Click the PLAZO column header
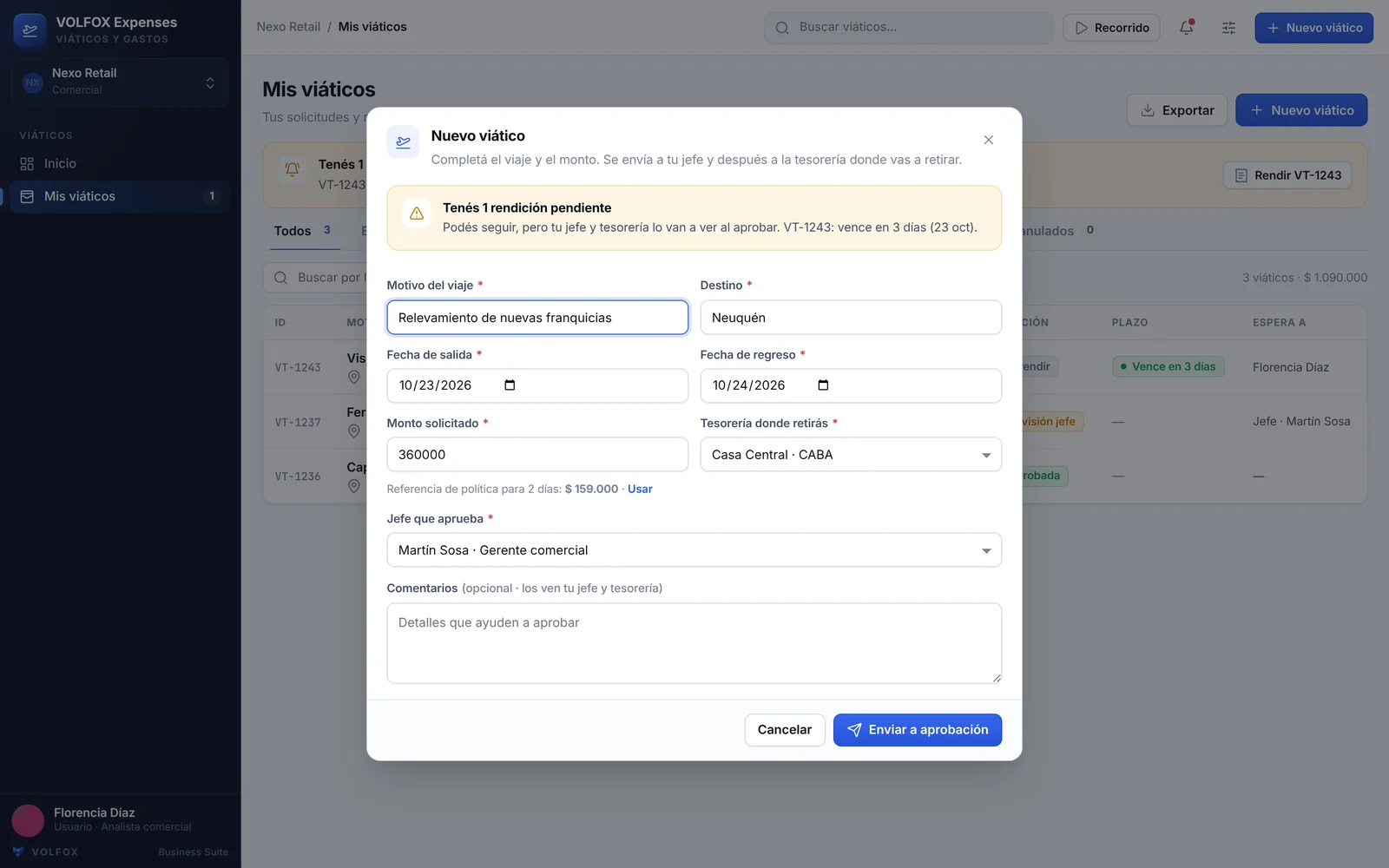 coord(1129,322)
